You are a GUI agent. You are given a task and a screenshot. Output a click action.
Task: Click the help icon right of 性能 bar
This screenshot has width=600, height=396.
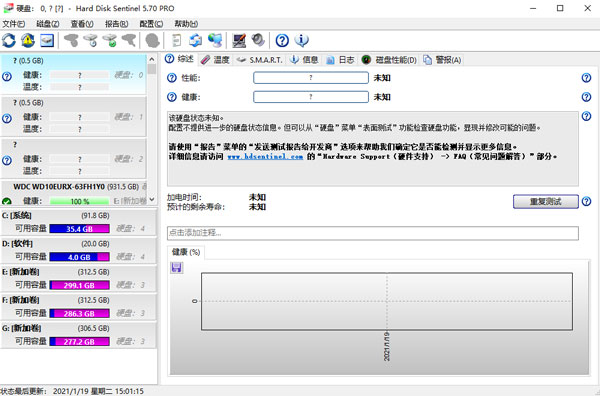pyautogui.click(x=586, y=78)
